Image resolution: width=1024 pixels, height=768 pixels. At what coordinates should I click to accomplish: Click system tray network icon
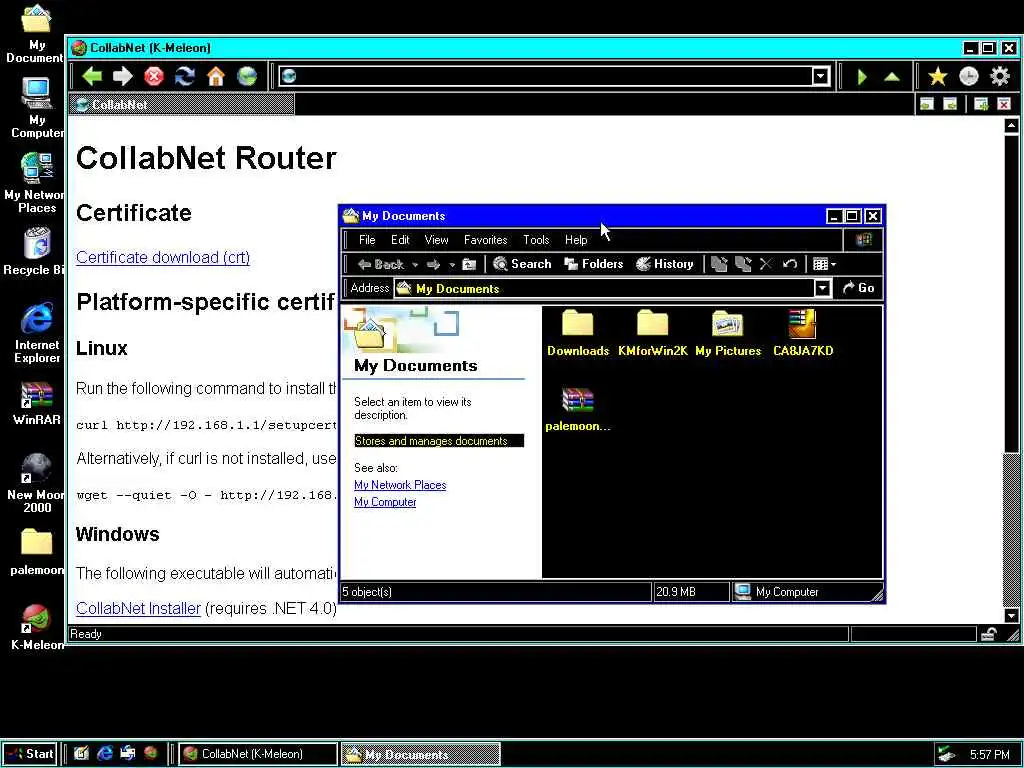point(946,754)
